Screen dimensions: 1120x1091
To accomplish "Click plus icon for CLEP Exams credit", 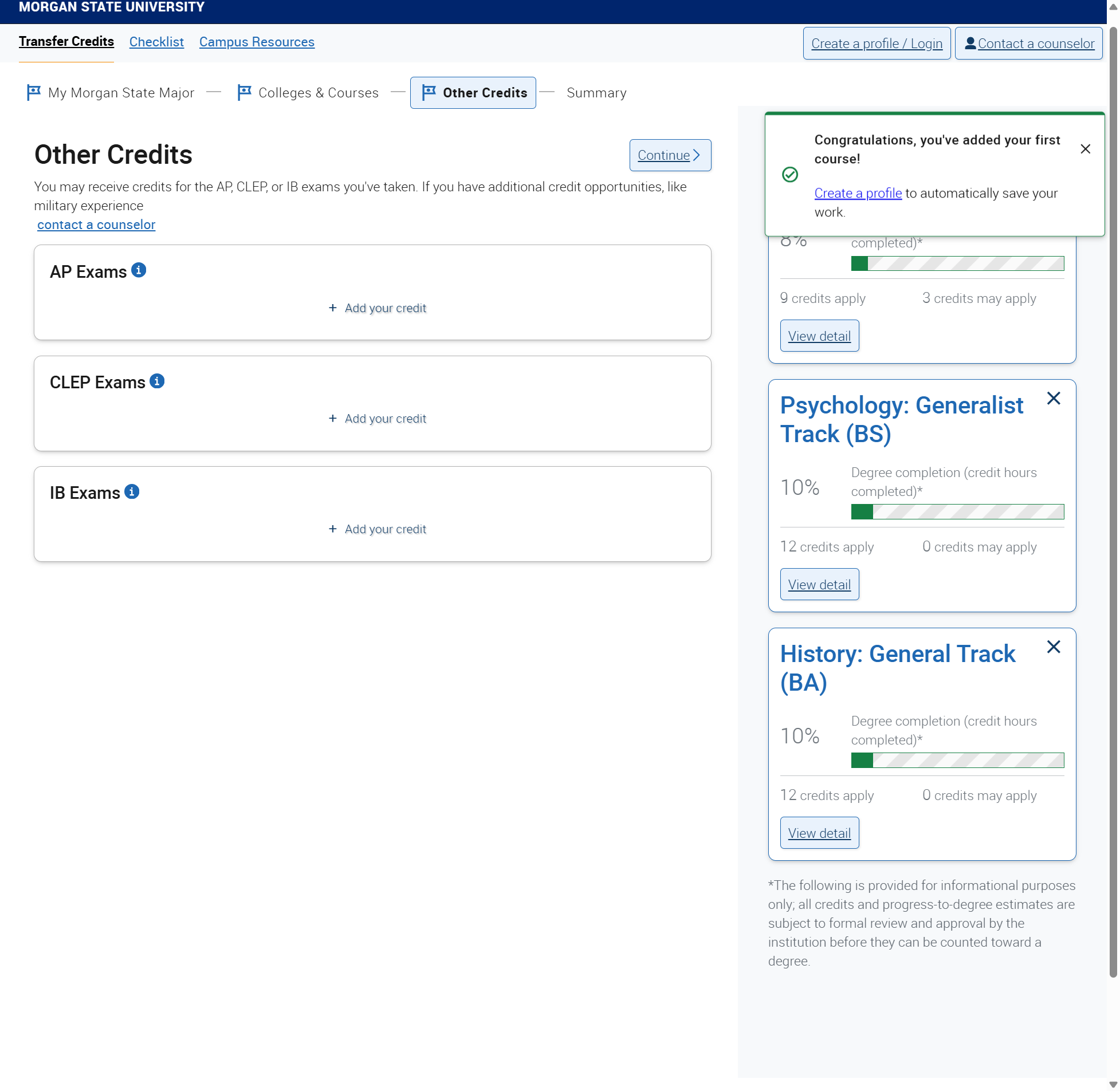I will [x=332, y=419].
